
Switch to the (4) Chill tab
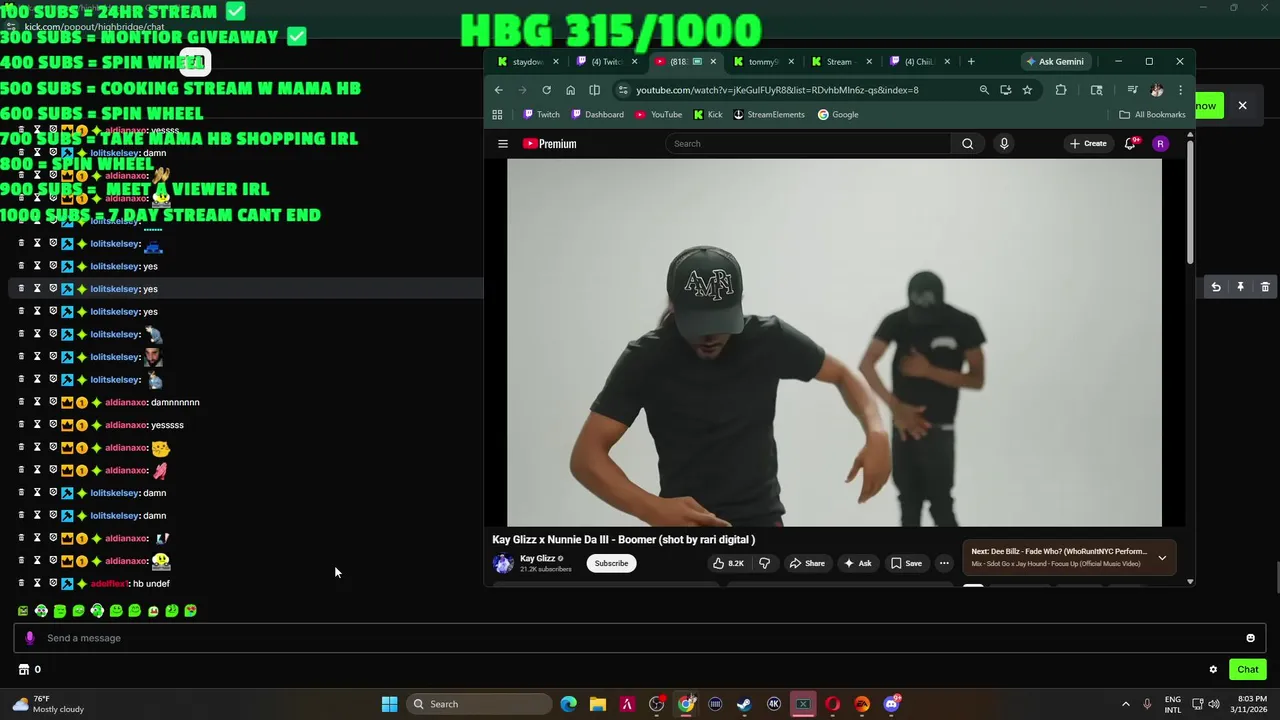click(x=920, y=62)
